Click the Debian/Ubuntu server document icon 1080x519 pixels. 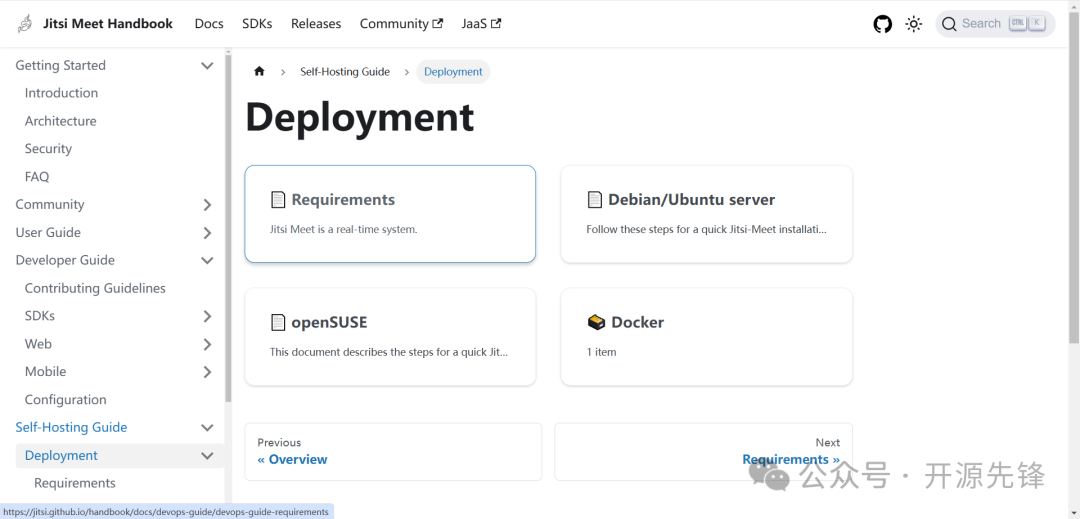click(595, 200)
